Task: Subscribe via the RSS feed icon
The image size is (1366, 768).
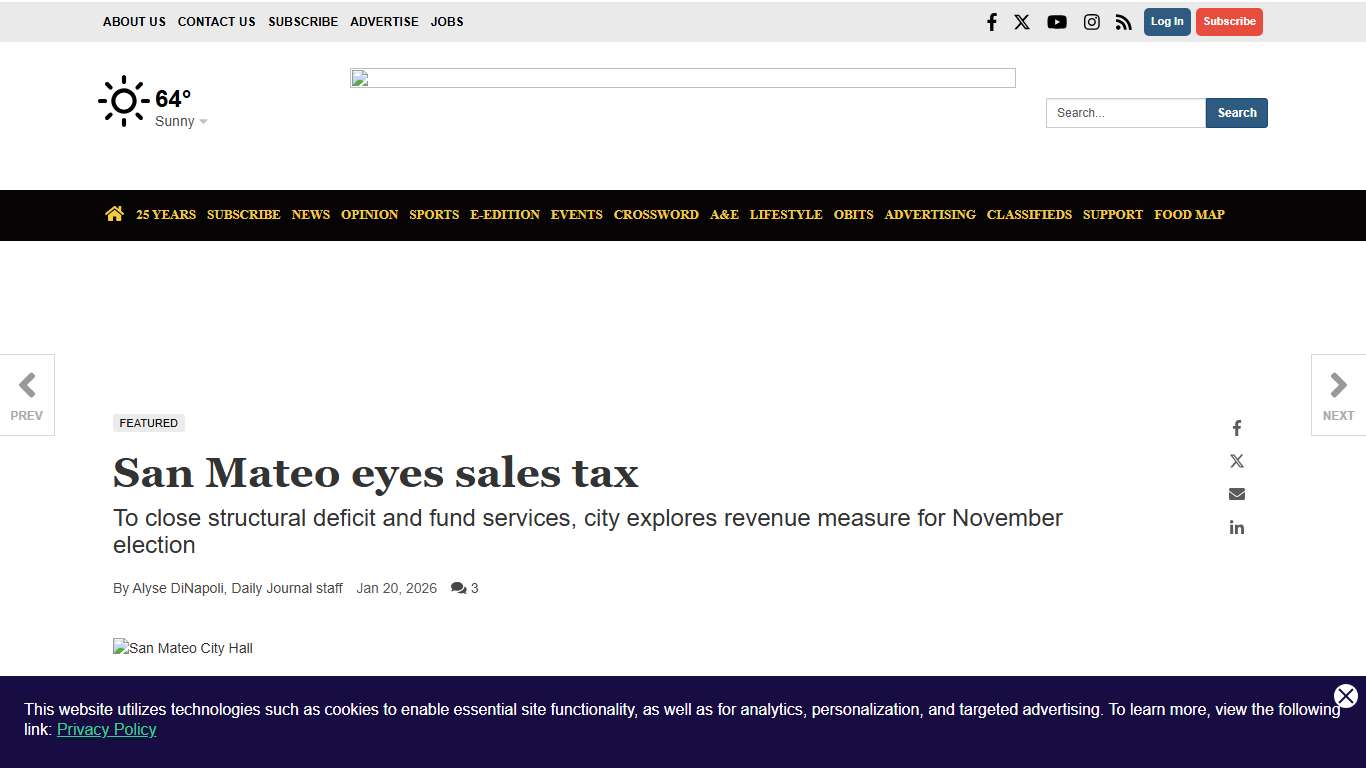Action: pos(1123,21)
